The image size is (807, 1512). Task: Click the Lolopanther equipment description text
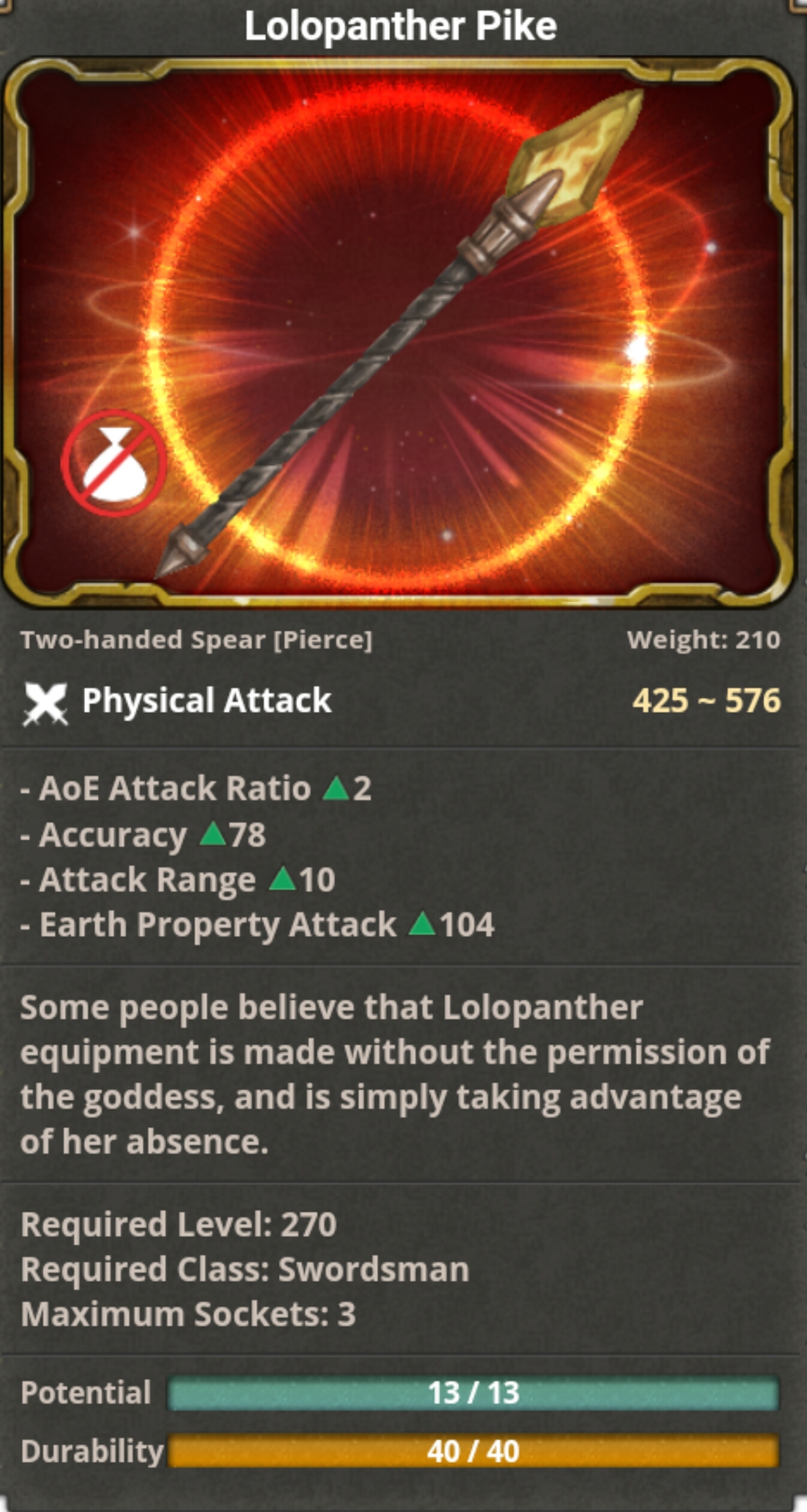395,1074
